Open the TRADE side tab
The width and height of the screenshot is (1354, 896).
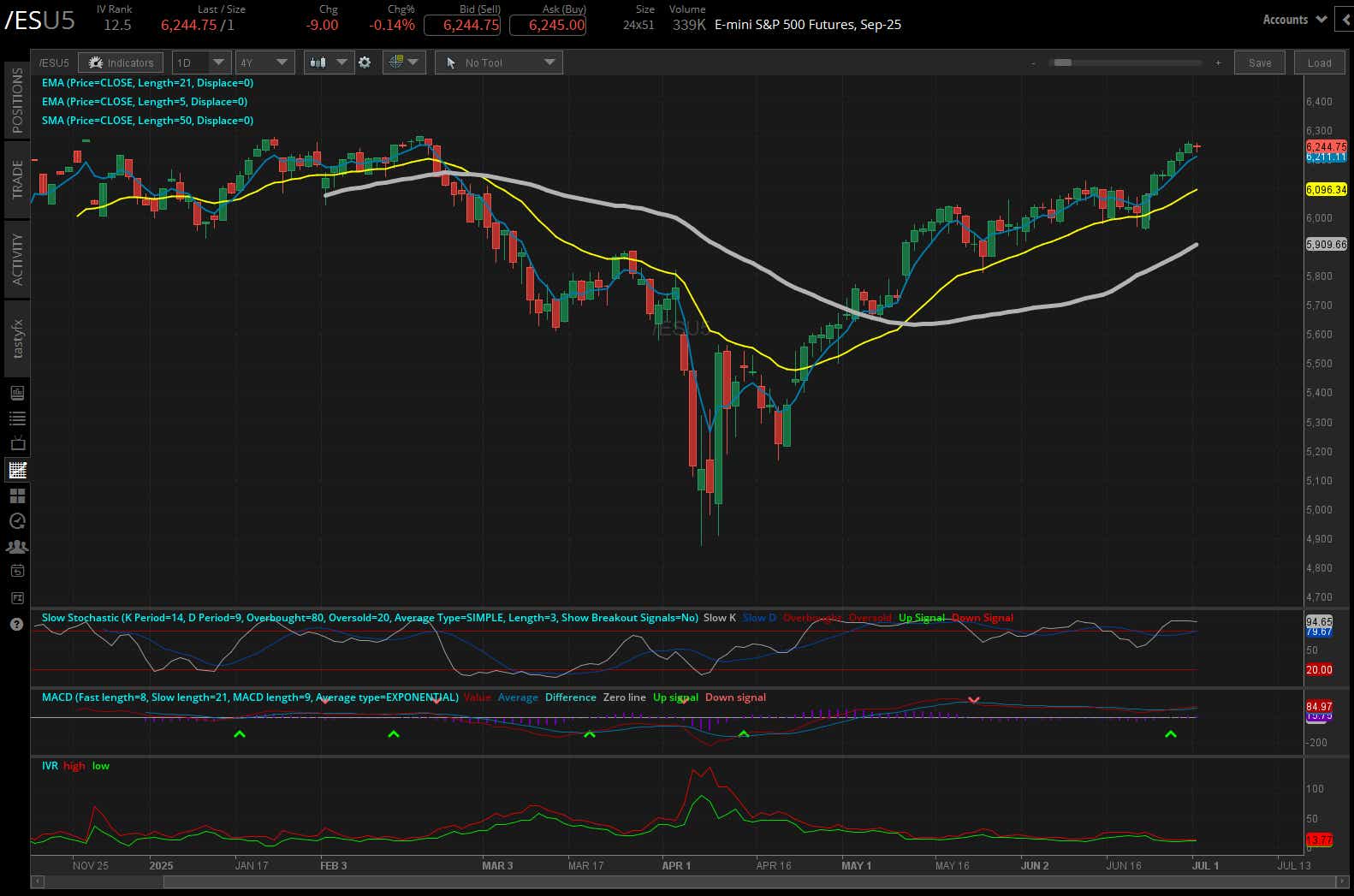coord(17,179)
